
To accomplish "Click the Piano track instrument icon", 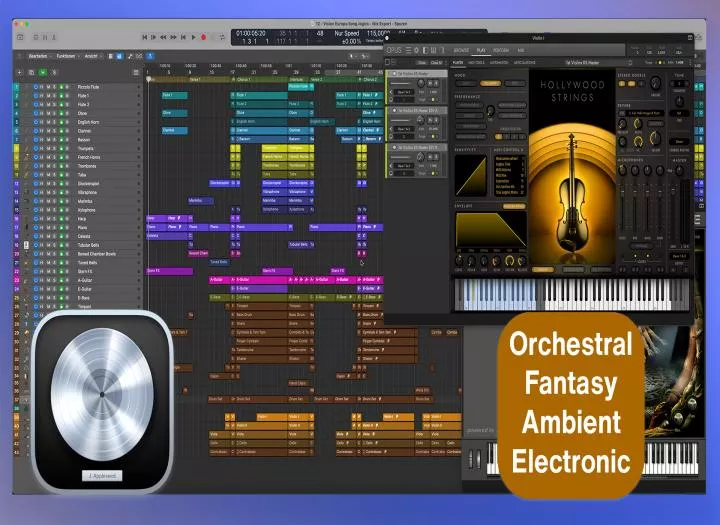I will tap(27, 227).
